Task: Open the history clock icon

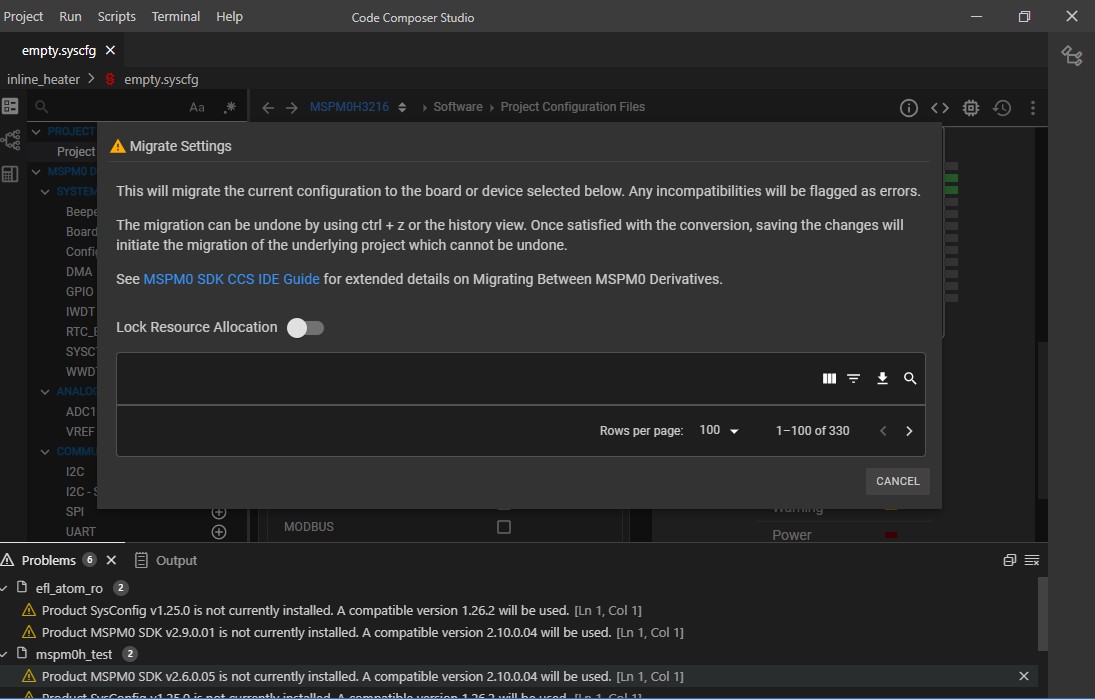Action: [1002, 108]
